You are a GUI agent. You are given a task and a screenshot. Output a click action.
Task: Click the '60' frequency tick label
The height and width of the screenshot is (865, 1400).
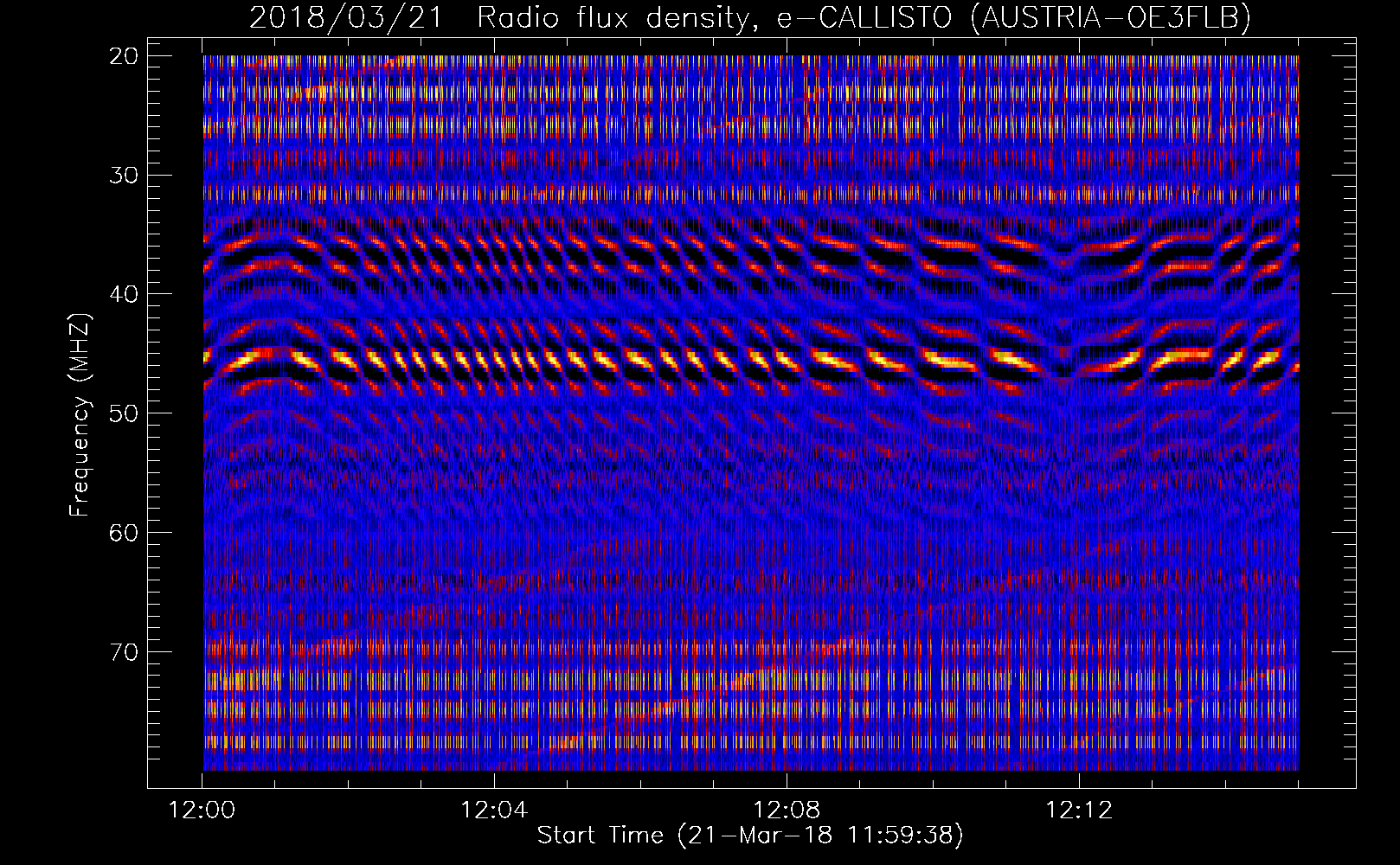(125, 533)
